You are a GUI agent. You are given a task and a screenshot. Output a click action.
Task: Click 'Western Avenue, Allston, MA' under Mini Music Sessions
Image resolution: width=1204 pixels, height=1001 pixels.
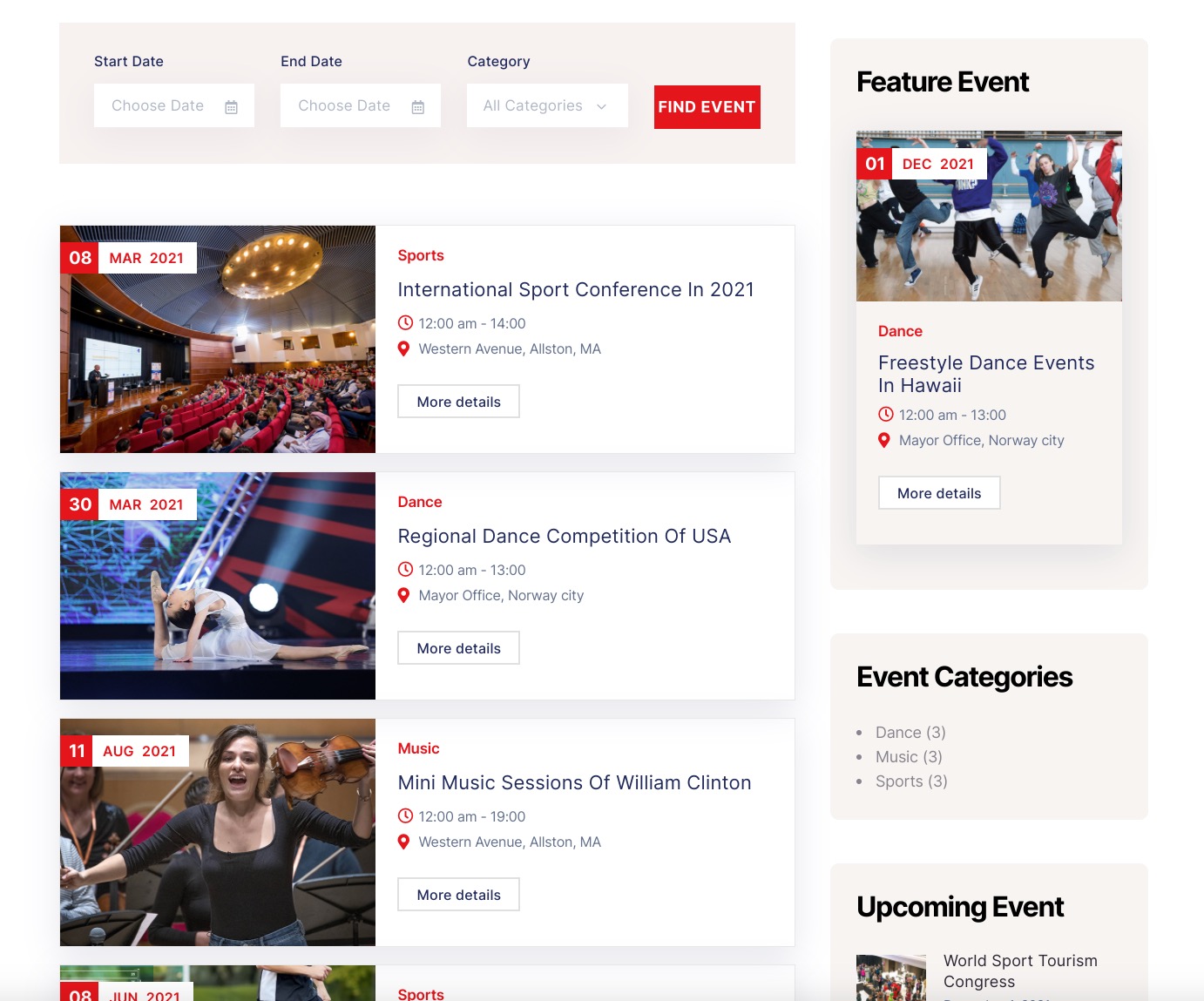click(x=510, y=842)
